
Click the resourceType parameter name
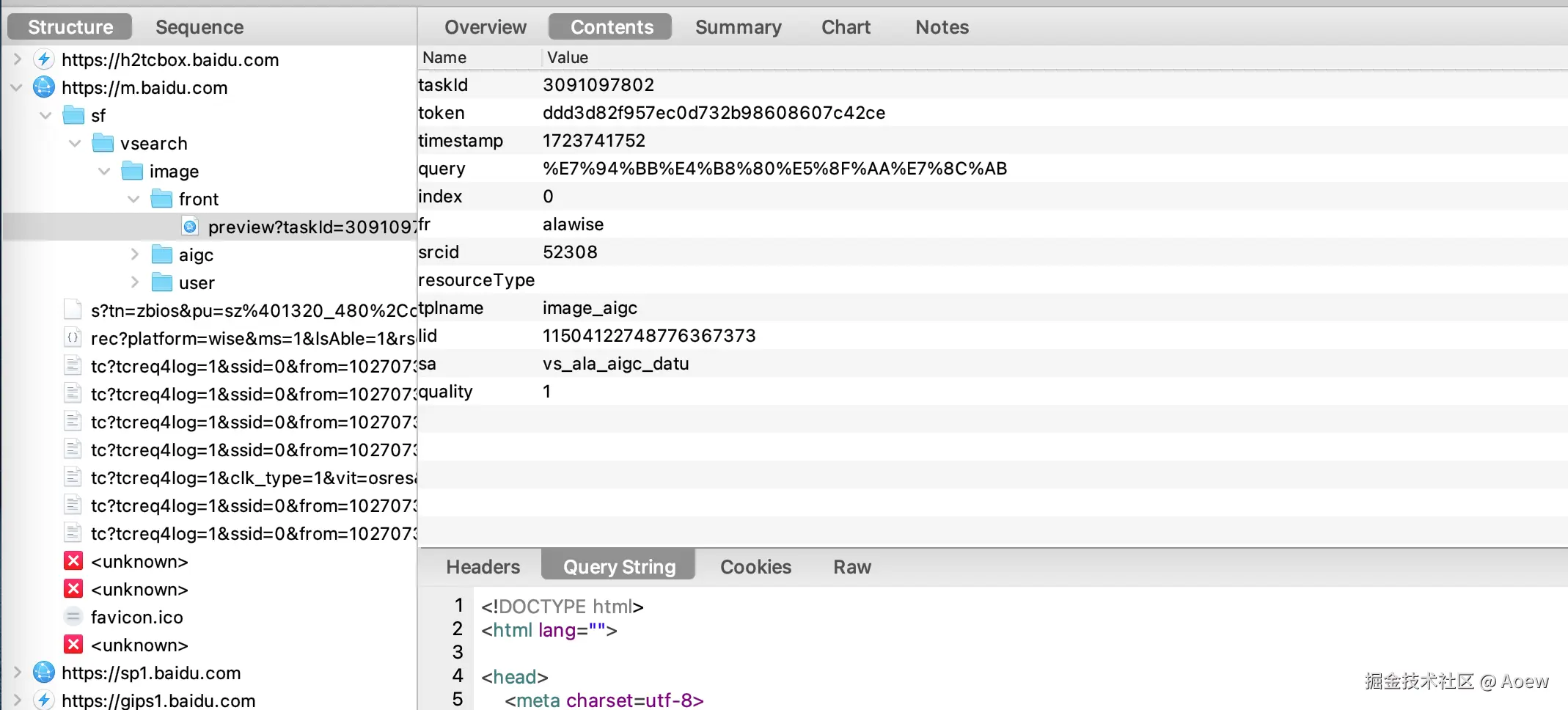point(477,280)
